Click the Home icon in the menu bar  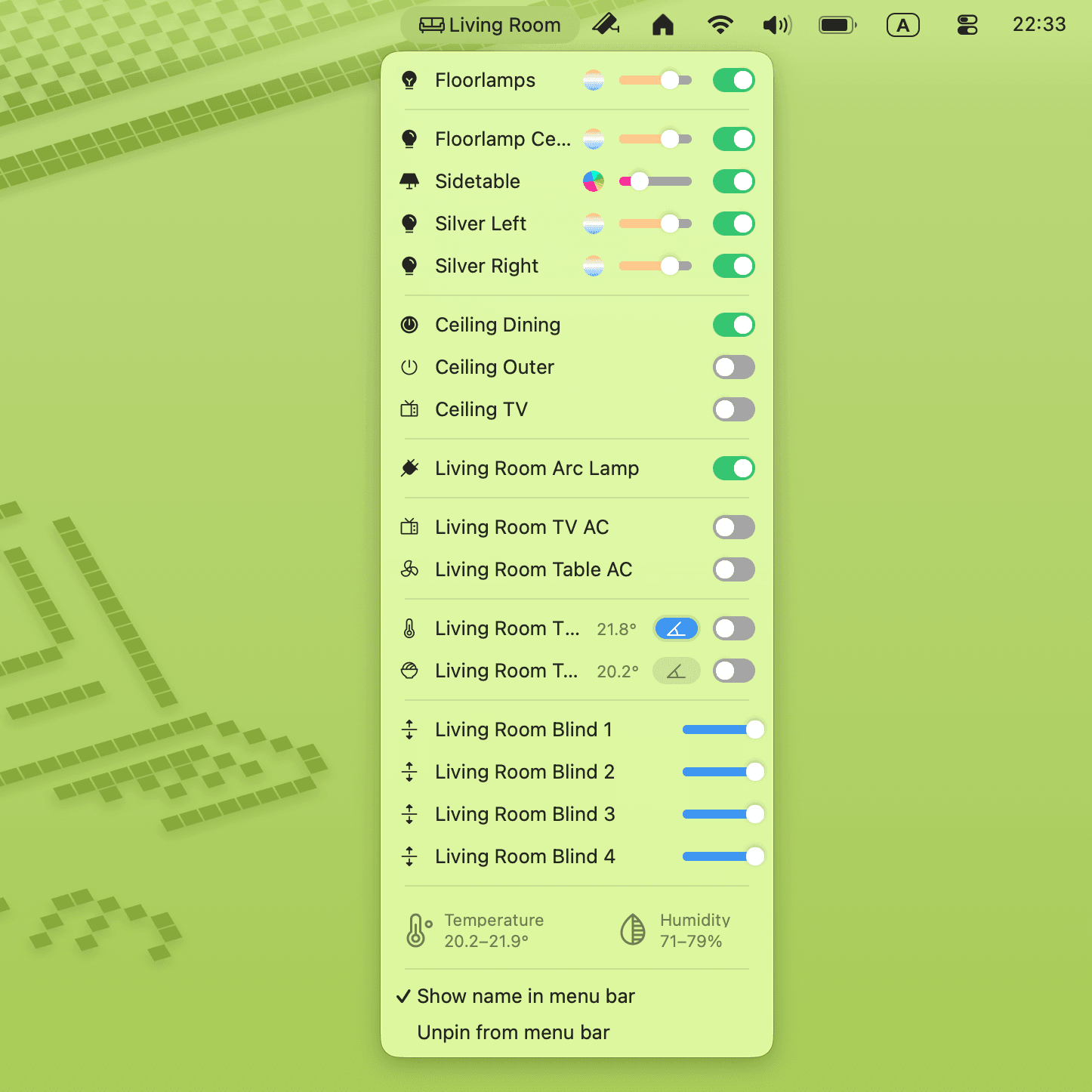click(663, 24)
